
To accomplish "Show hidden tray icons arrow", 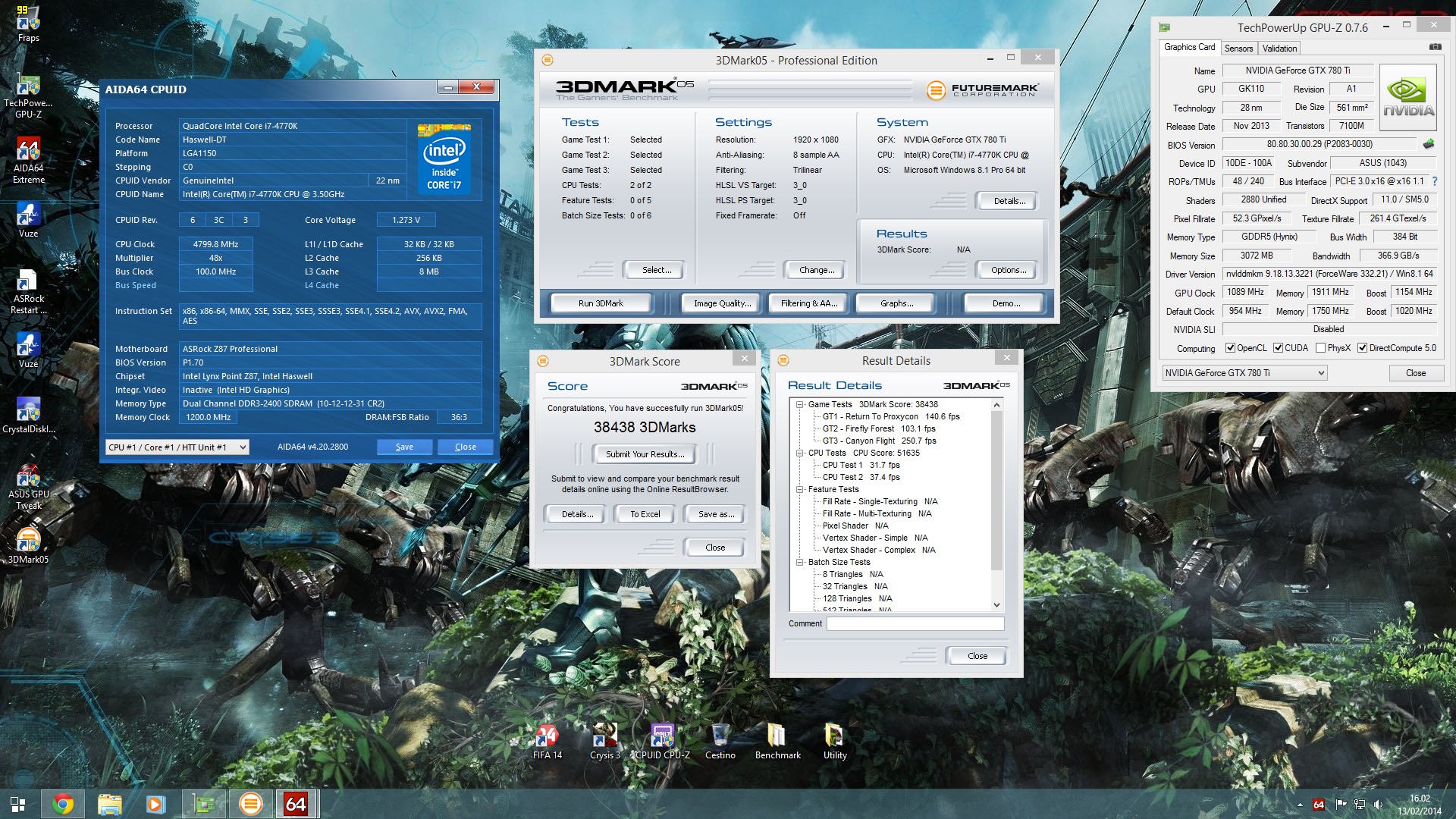I will pos(1300,805).
